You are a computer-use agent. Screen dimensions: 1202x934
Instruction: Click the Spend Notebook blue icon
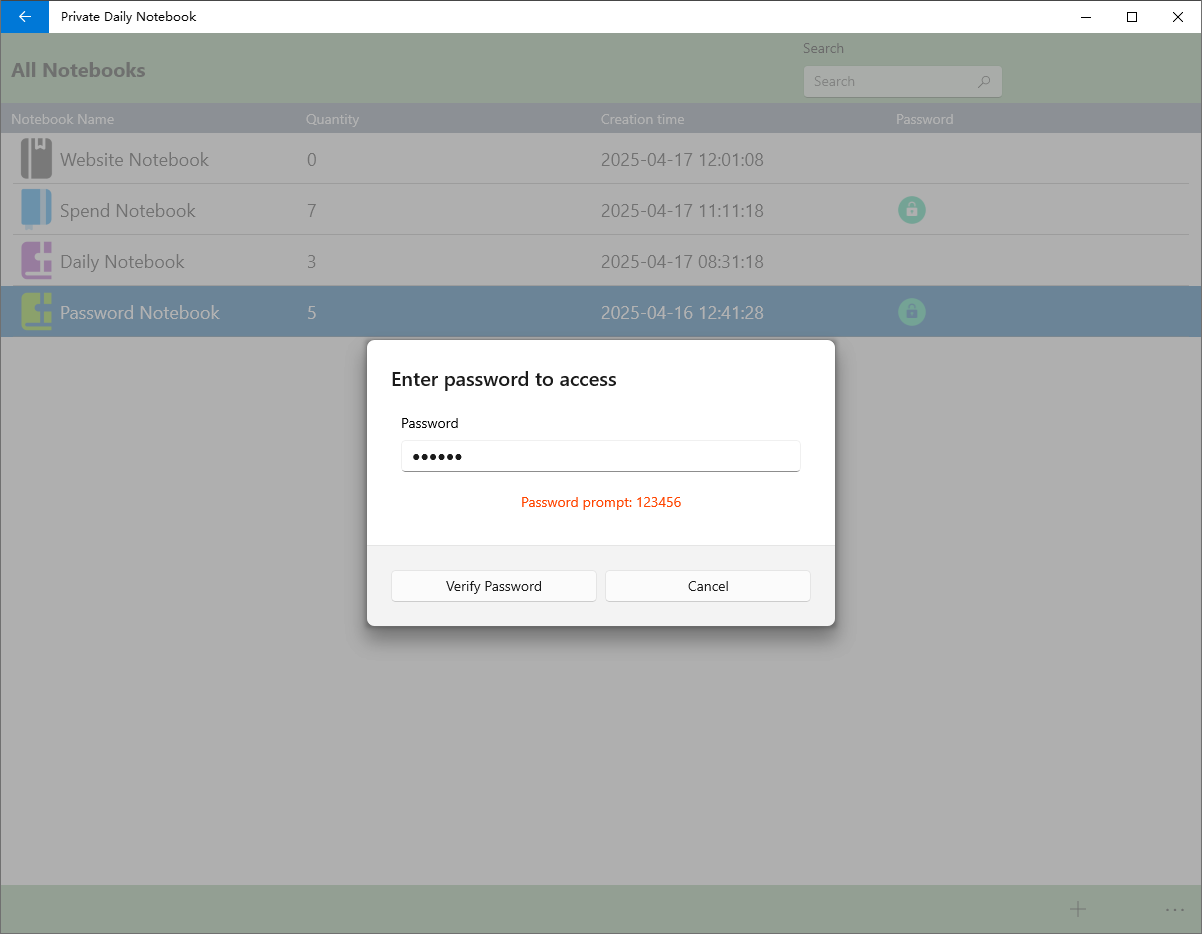[x=36, y=210]
